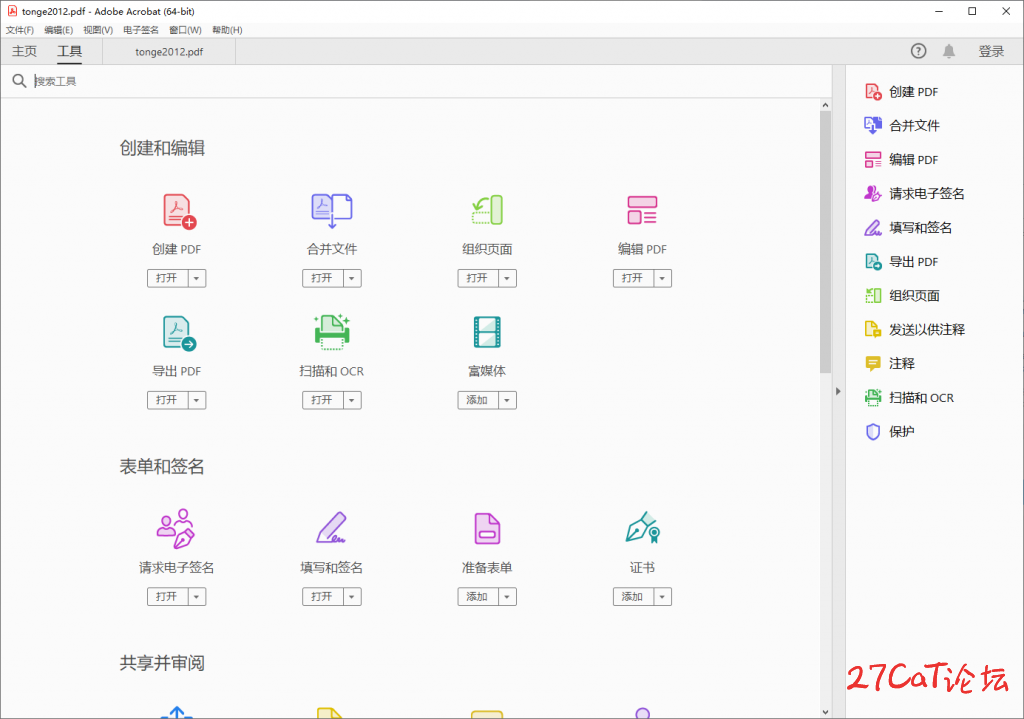Select the 组织页面 icon in main grid
1024x719 pixels.
[x=487, y=211]
